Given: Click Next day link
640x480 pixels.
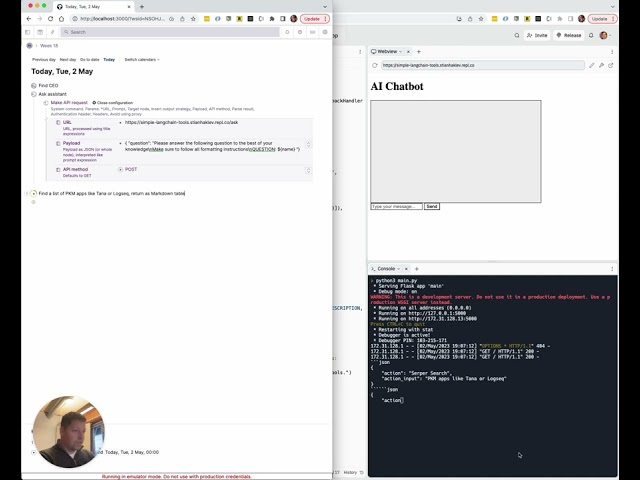Looking at the screenshot, I should [x=68, y=60].
